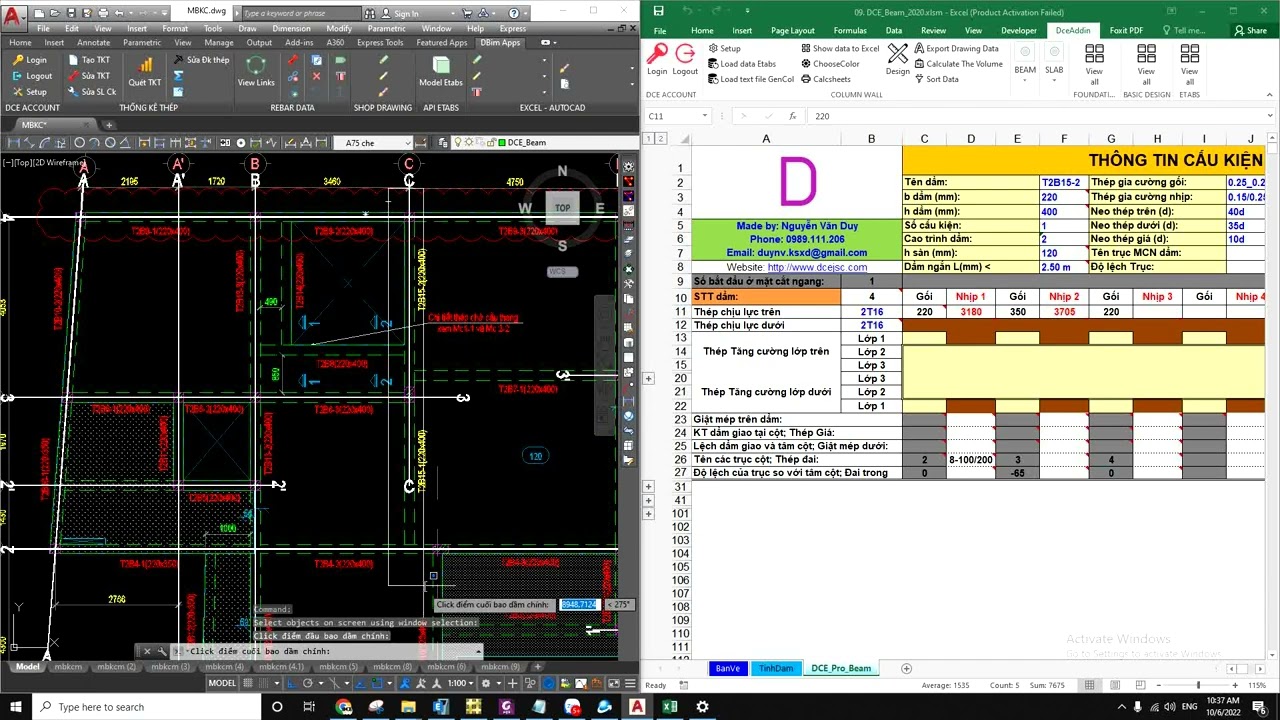Toggle MODEL space button in AutoCAD status bar
The image size is (1280, 720).
pyautogui.click(x=222, y=684)
